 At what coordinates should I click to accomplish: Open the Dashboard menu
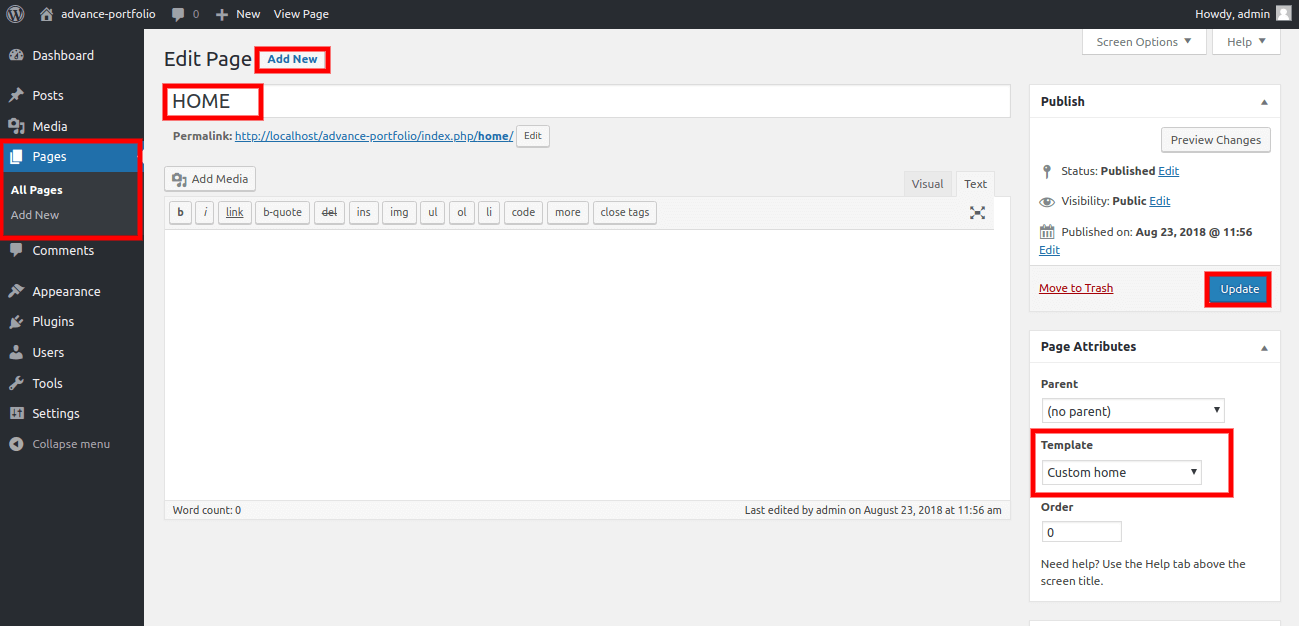pyautogui.click(x=63, y=55)
